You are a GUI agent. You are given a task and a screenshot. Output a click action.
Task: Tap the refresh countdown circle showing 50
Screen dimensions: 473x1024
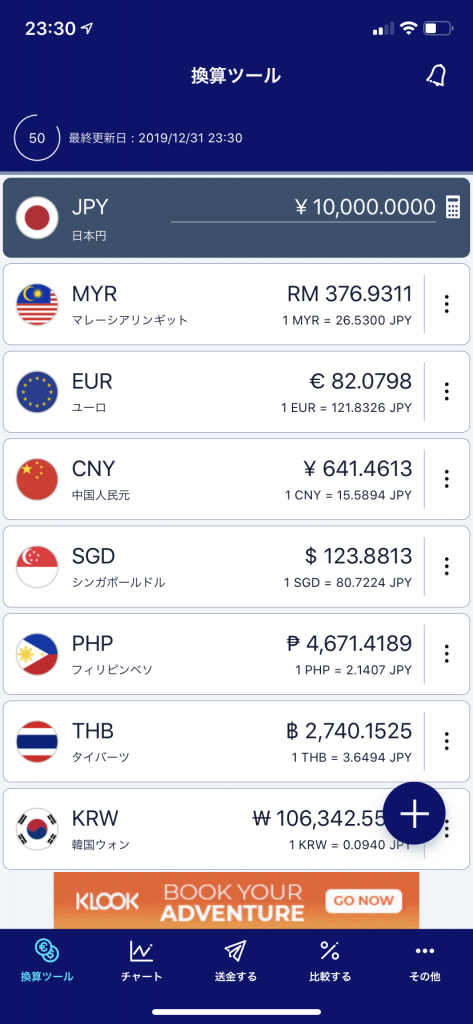(37, 138)
